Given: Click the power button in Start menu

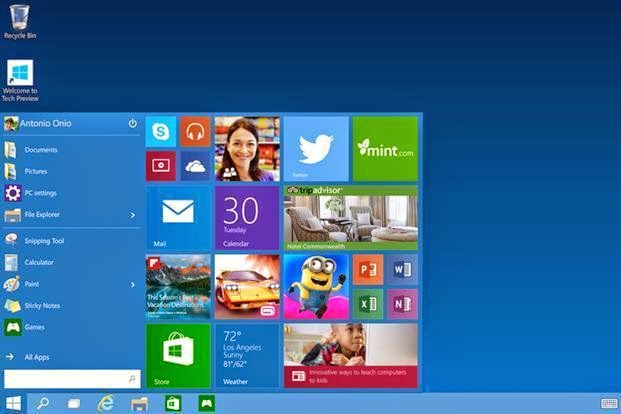Looking at the screenshot, I should click(x=133, y=123).
